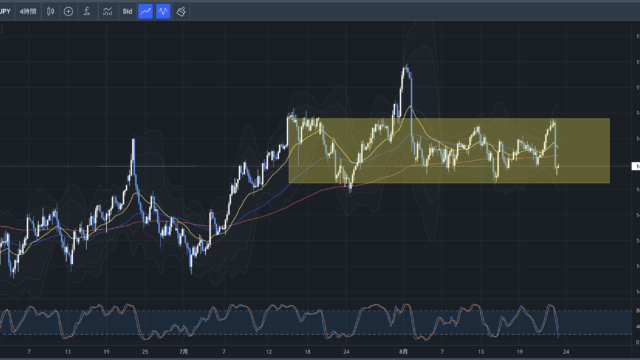Click the plus-in-circle compare icon
640x360 pixels.
pyautogui.click(x=68, y=11)
